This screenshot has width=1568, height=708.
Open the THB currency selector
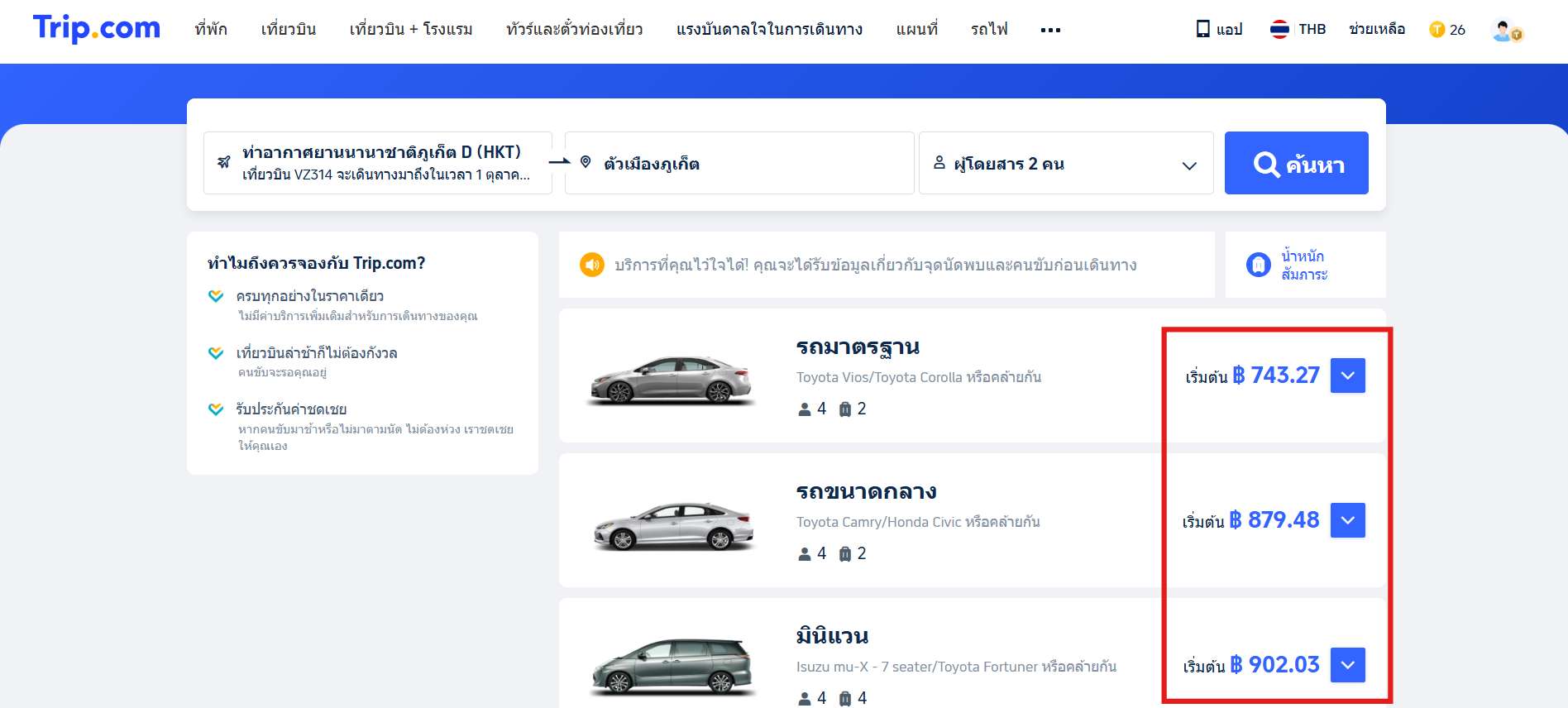[x=1312, y=30]
